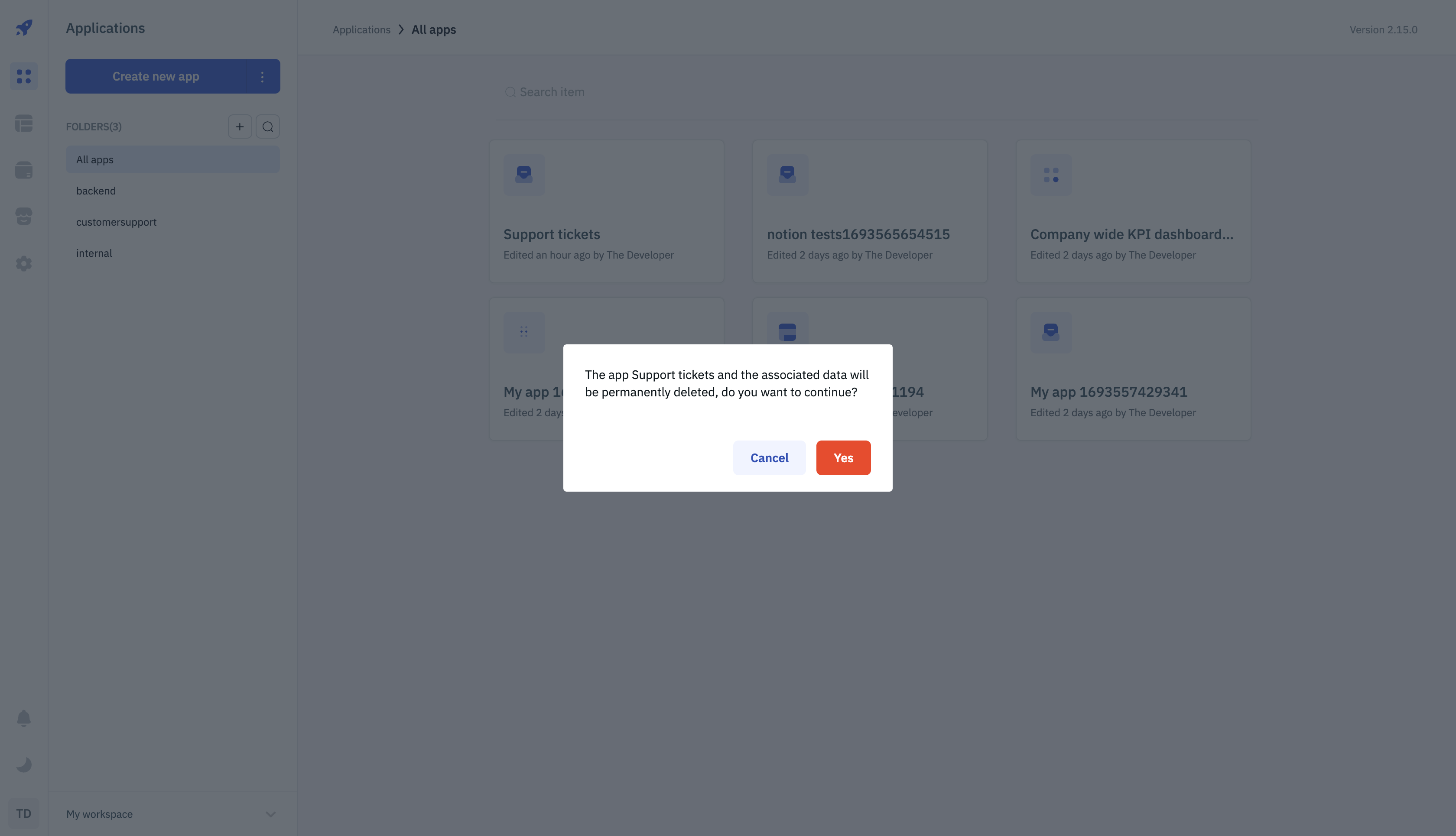Image resolution: width=1456 pixels, height=836 pixels.
Task: Click Applications breadcrumb link
Action: point(361,30)
